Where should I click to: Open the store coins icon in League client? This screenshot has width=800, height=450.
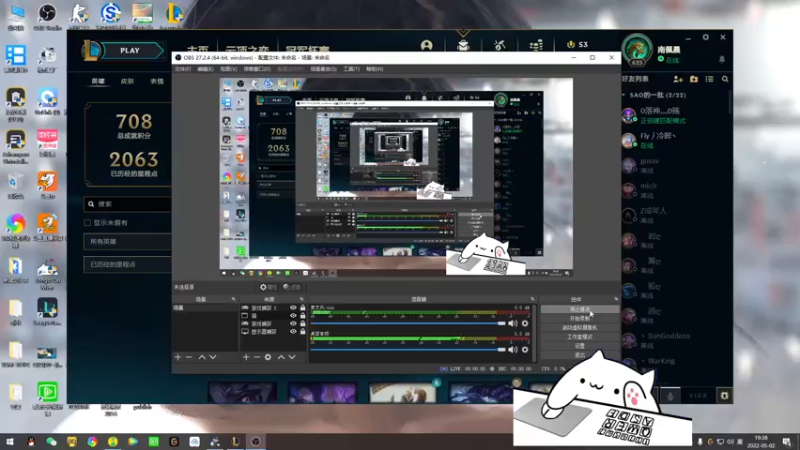(x=536, y=45)
